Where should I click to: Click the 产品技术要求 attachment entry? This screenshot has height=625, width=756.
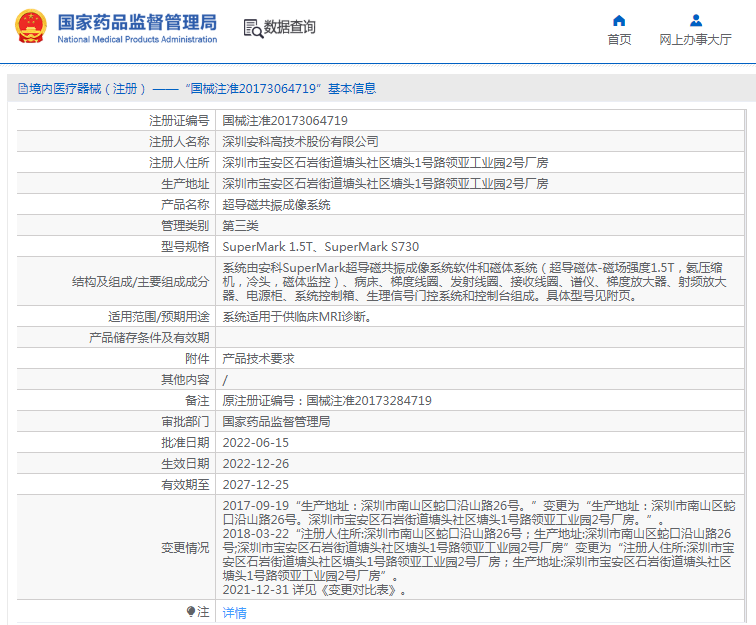tap(258, 358)
